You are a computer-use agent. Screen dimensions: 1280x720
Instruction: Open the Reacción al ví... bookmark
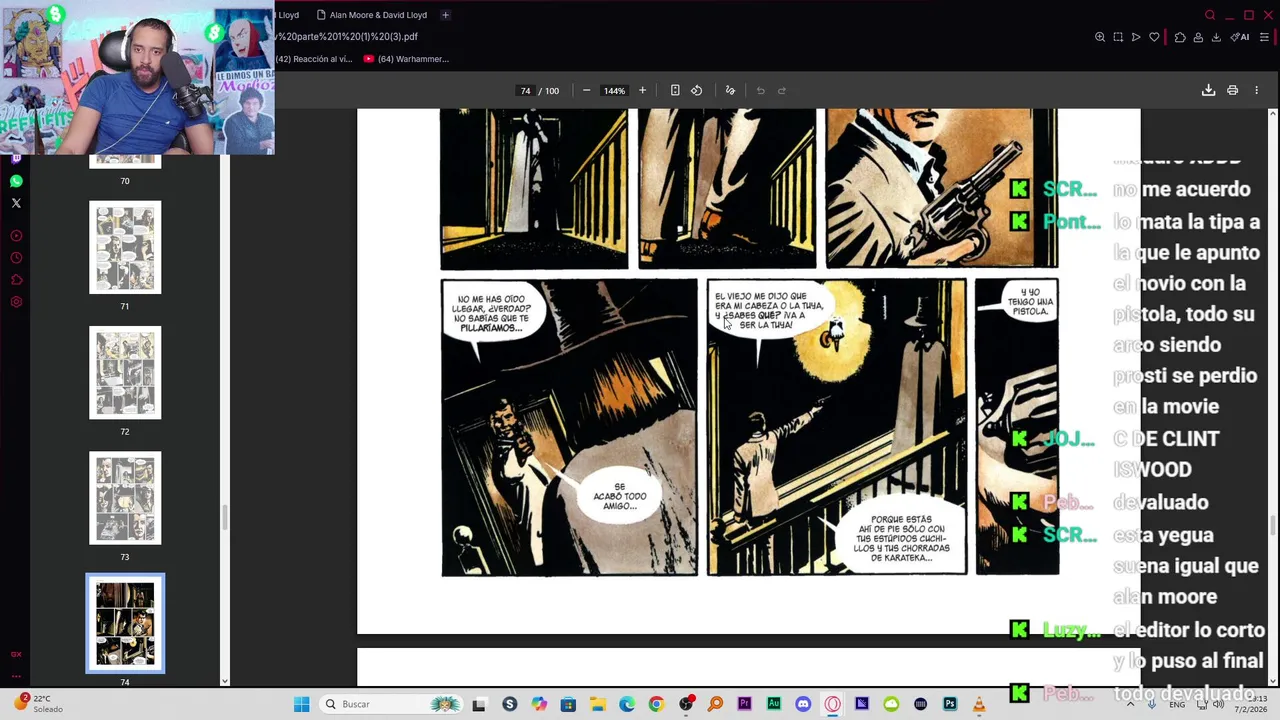(x=313, y=59)
